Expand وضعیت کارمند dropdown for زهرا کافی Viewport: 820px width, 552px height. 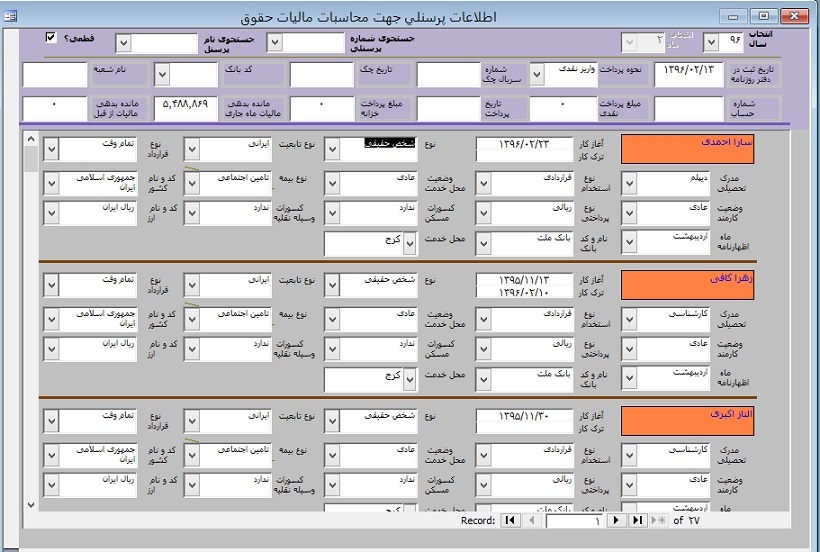point(629,349)
